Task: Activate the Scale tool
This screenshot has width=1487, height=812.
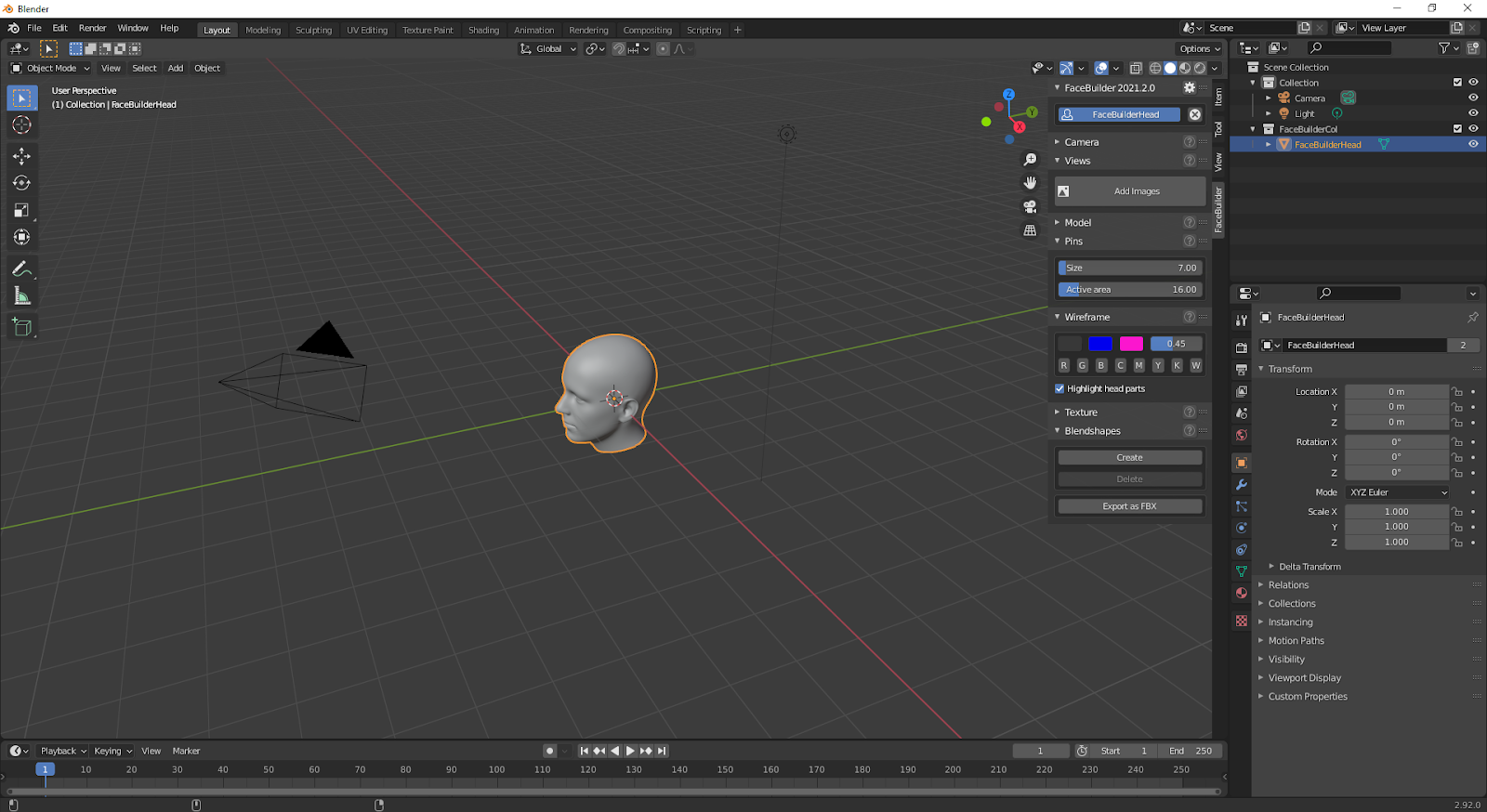Action: coord(21,210)
